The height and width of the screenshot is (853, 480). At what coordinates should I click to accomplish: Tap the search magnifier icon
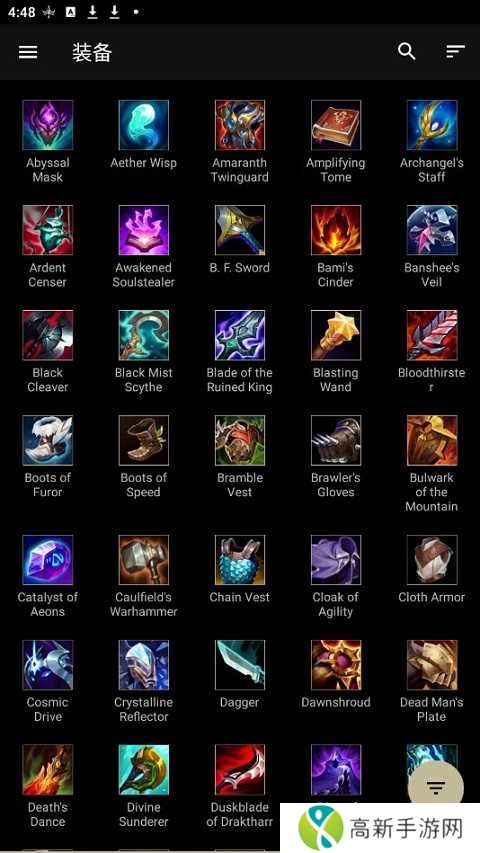[x=407, y=52]
